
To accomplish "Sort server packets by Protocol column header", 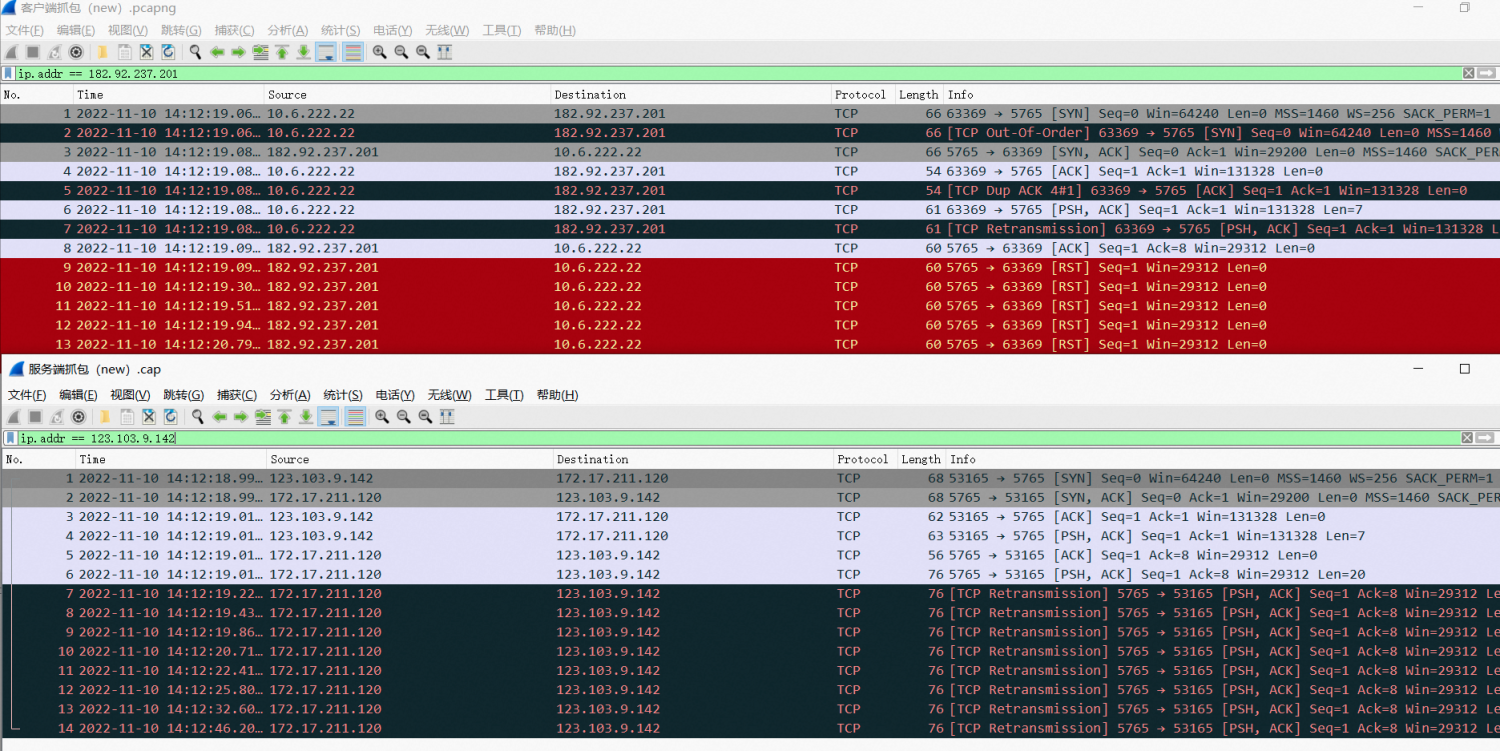I will 864,460.
